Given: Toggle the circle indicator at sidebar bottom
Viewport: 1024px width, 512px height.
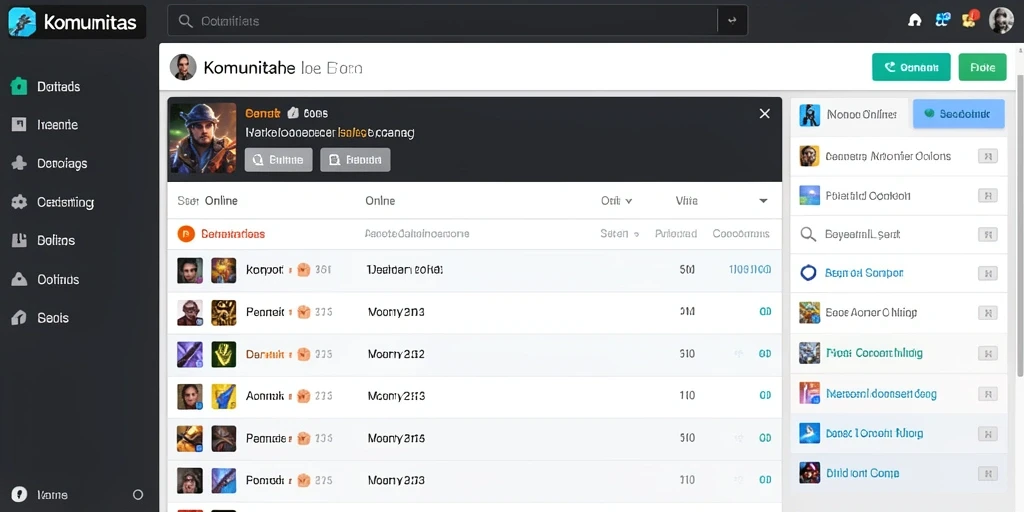Looking at the screenshot, I should (138, 494).
